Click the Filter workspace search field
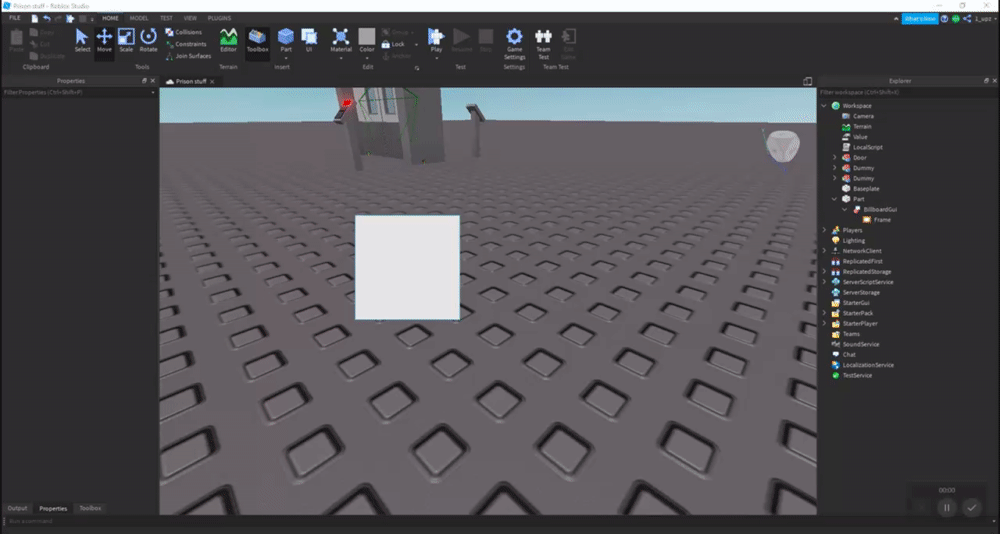 (x=908, y=93)
